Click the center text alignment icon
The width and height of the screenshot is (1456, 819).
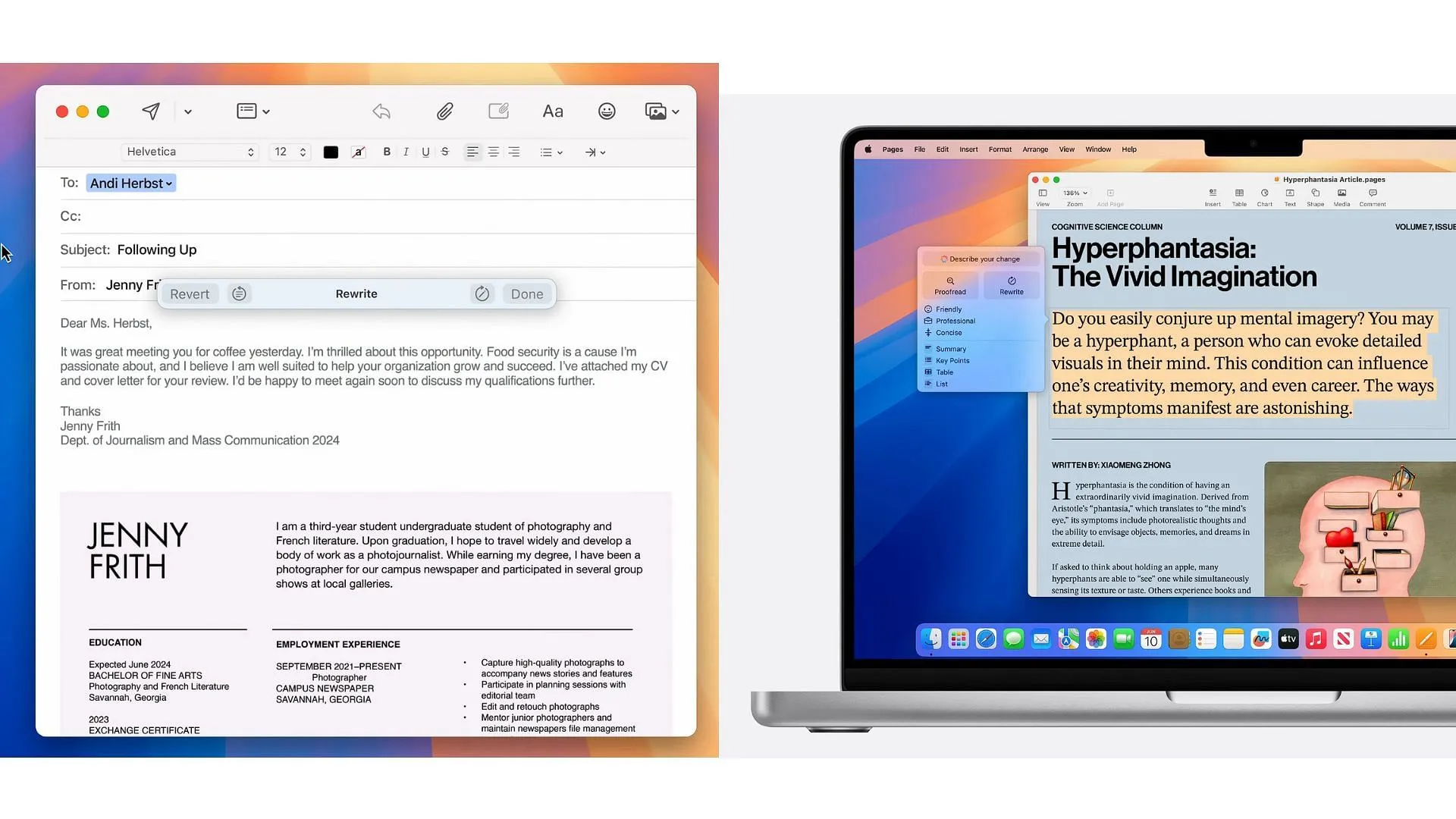[493, 152]
